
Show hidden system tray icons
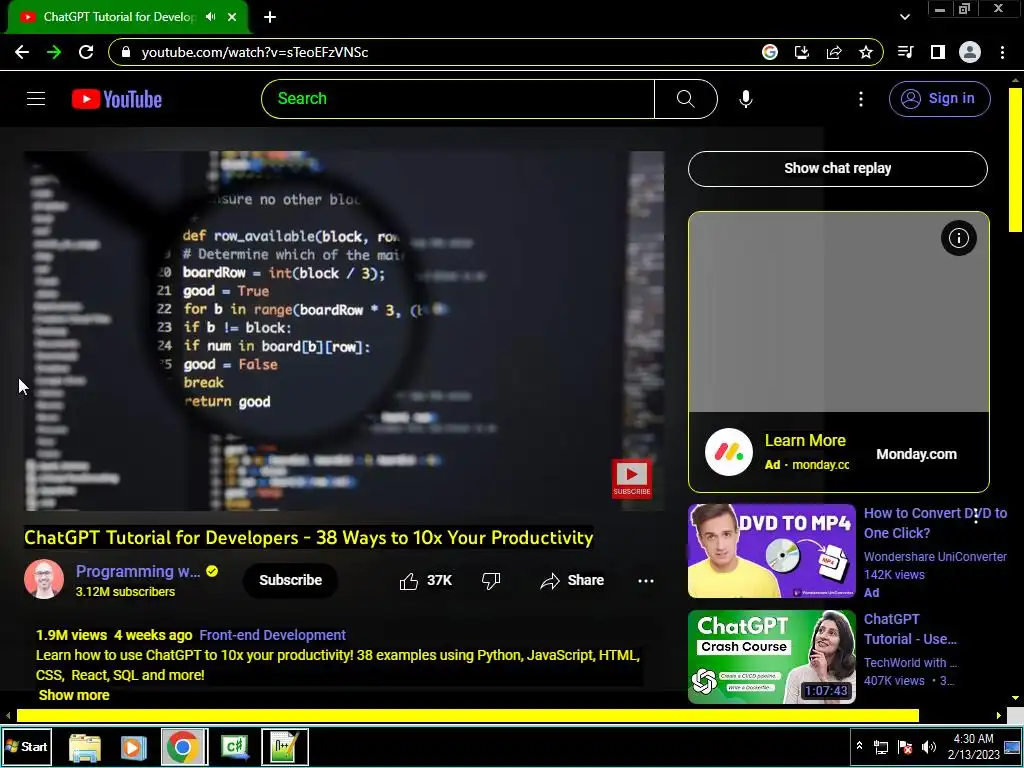tap(859, 746)
